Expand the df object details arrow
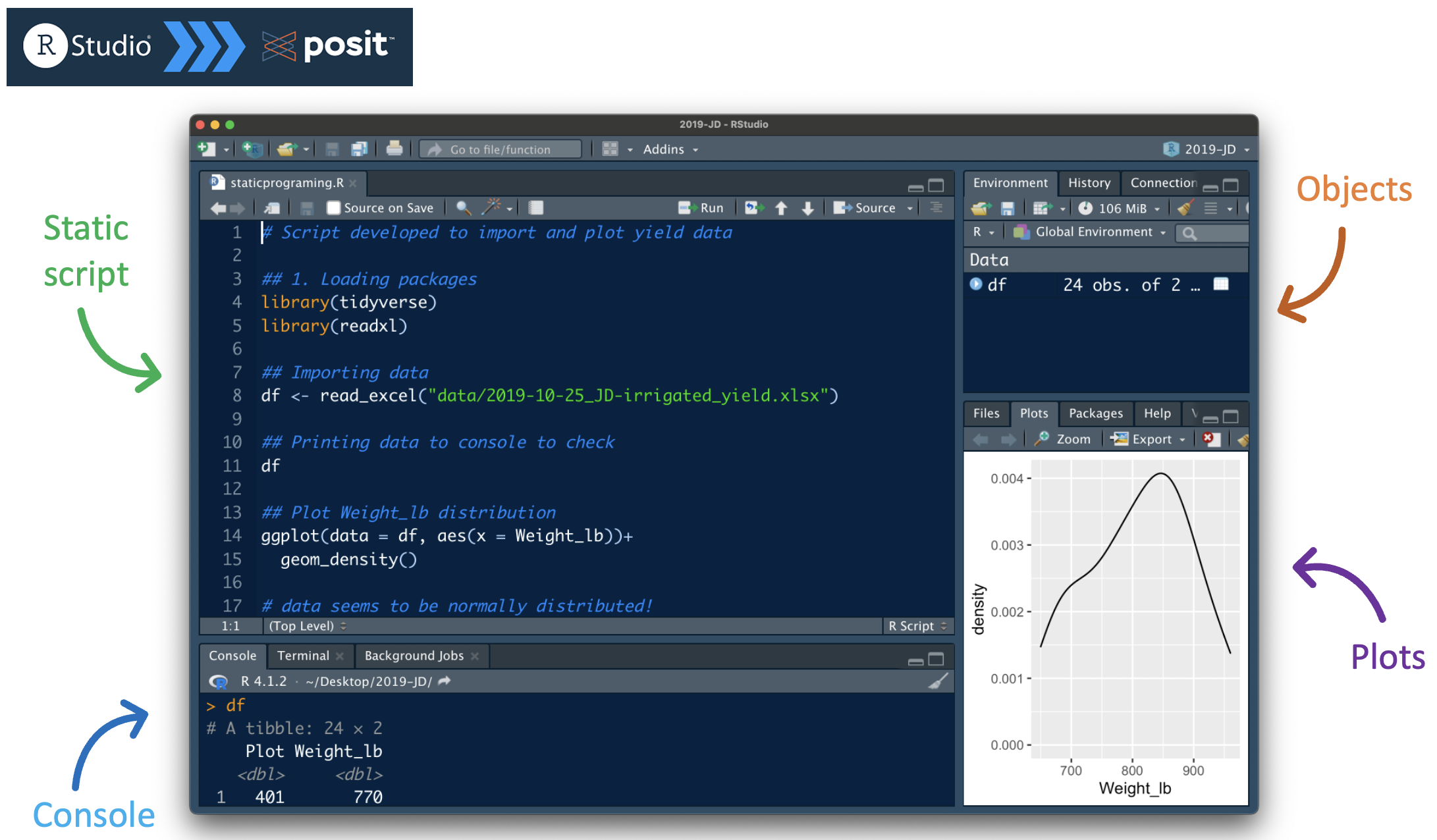 [x=976, y=284]
